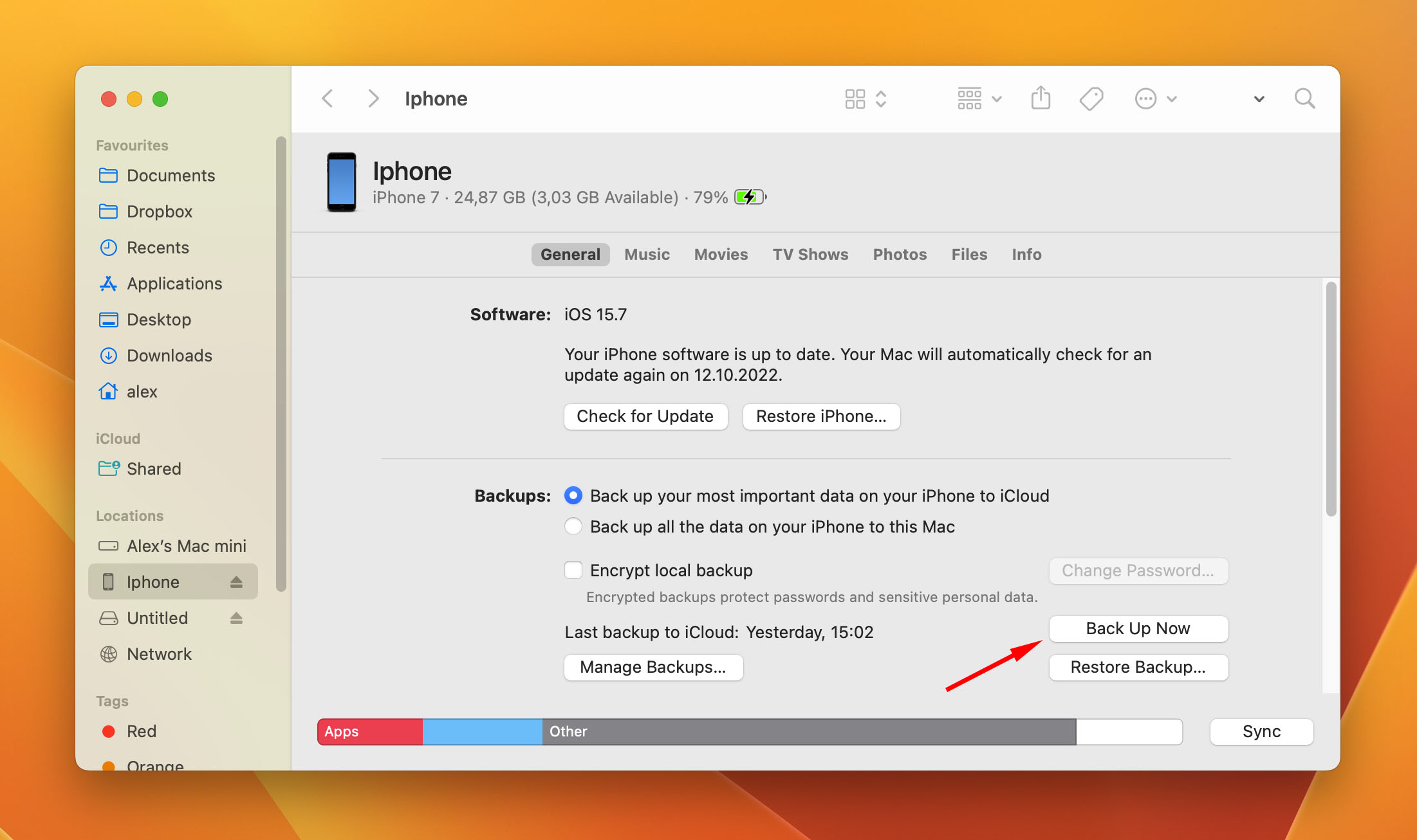
Task: Expand the toolbar overflow chevron
Action: coord(1259,99)
